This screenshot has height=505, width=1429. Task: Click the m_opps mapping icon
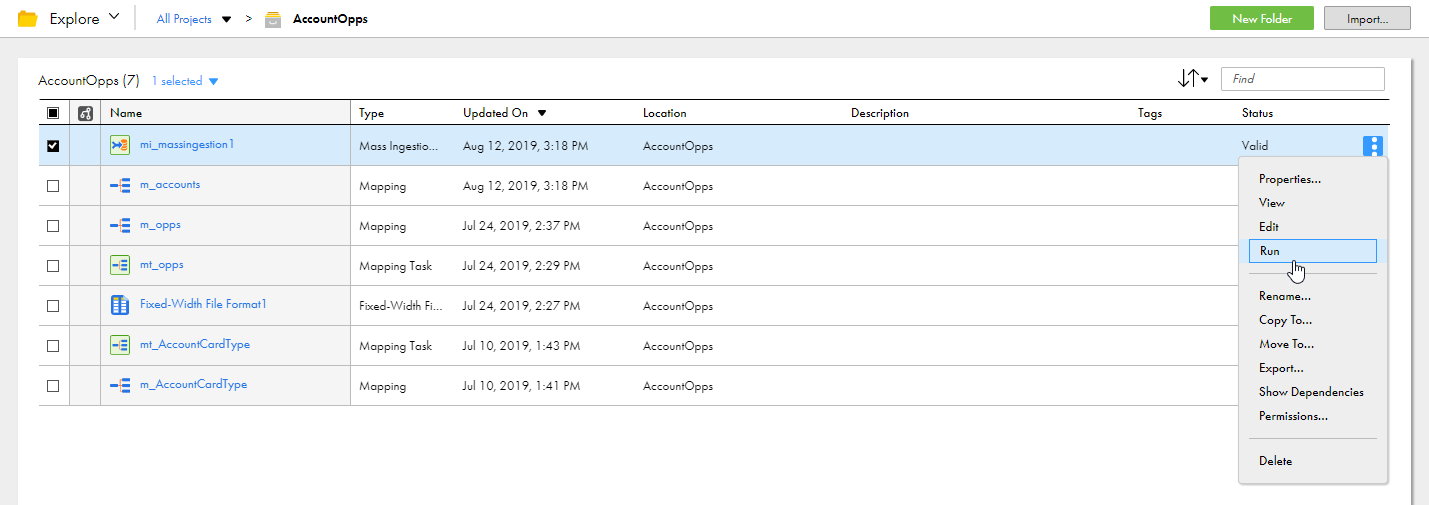120,225
